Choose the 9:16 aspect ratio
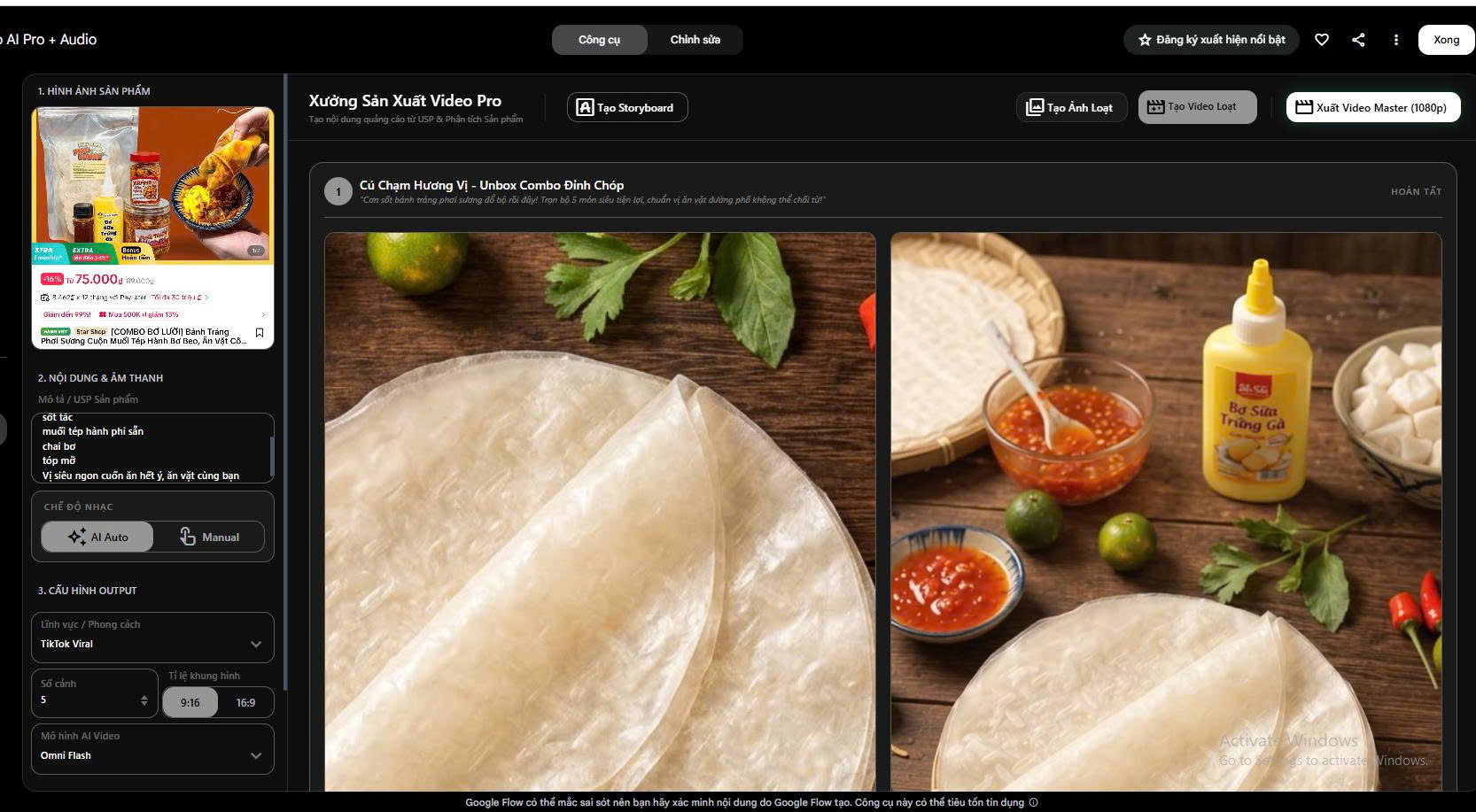 point(190,703)
